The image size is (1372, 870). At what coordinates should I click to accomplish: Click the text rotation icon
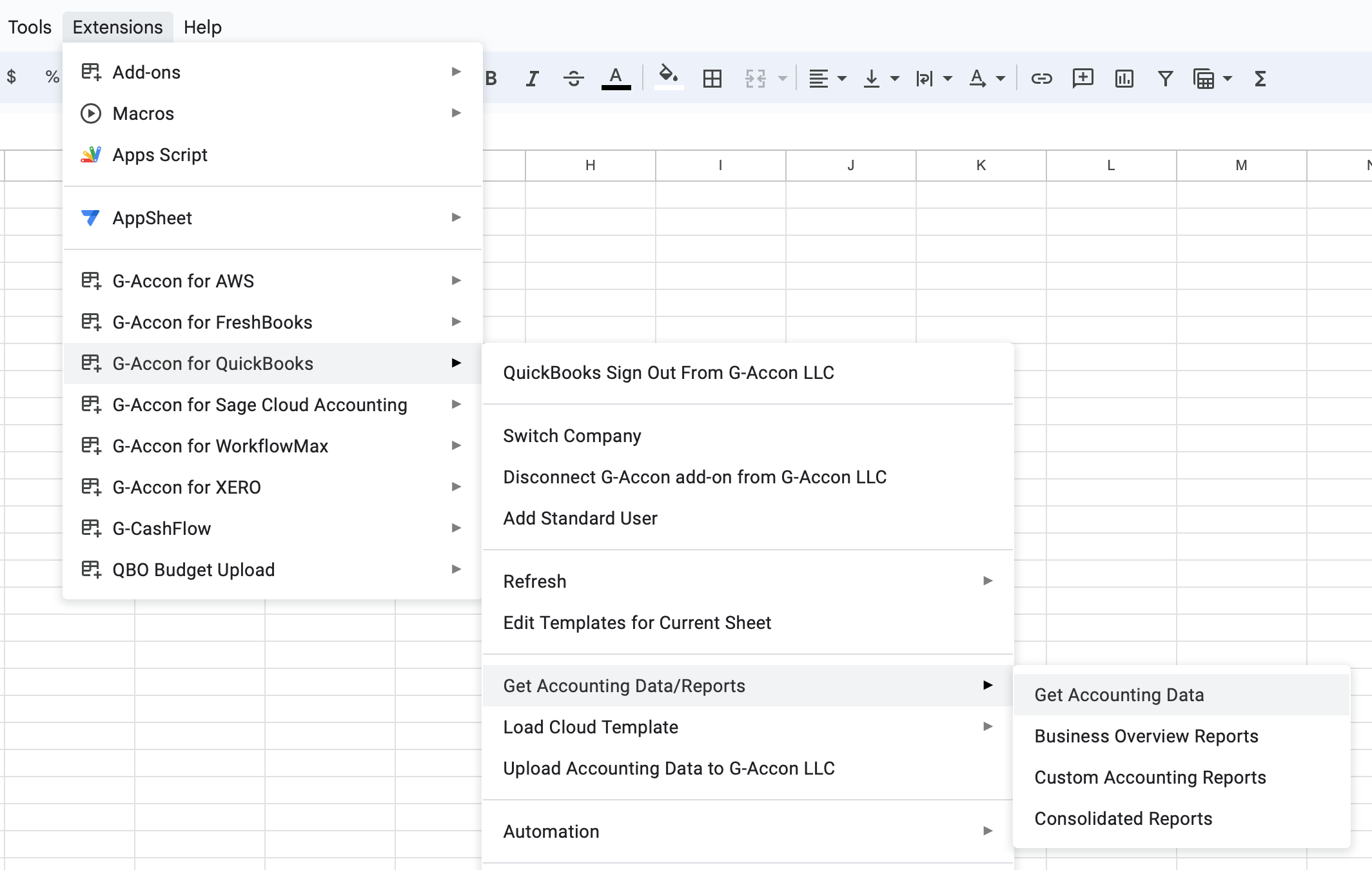pos(977,79)
